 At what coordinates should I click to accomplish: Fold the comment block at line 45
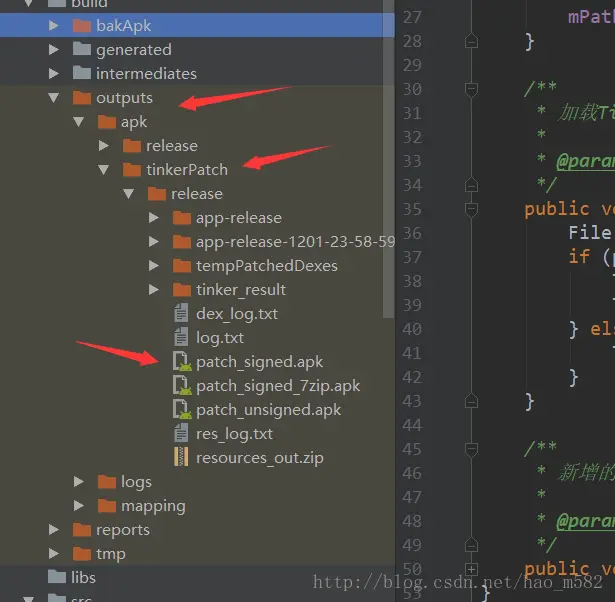pyautogui.click(x=471, y=449)
